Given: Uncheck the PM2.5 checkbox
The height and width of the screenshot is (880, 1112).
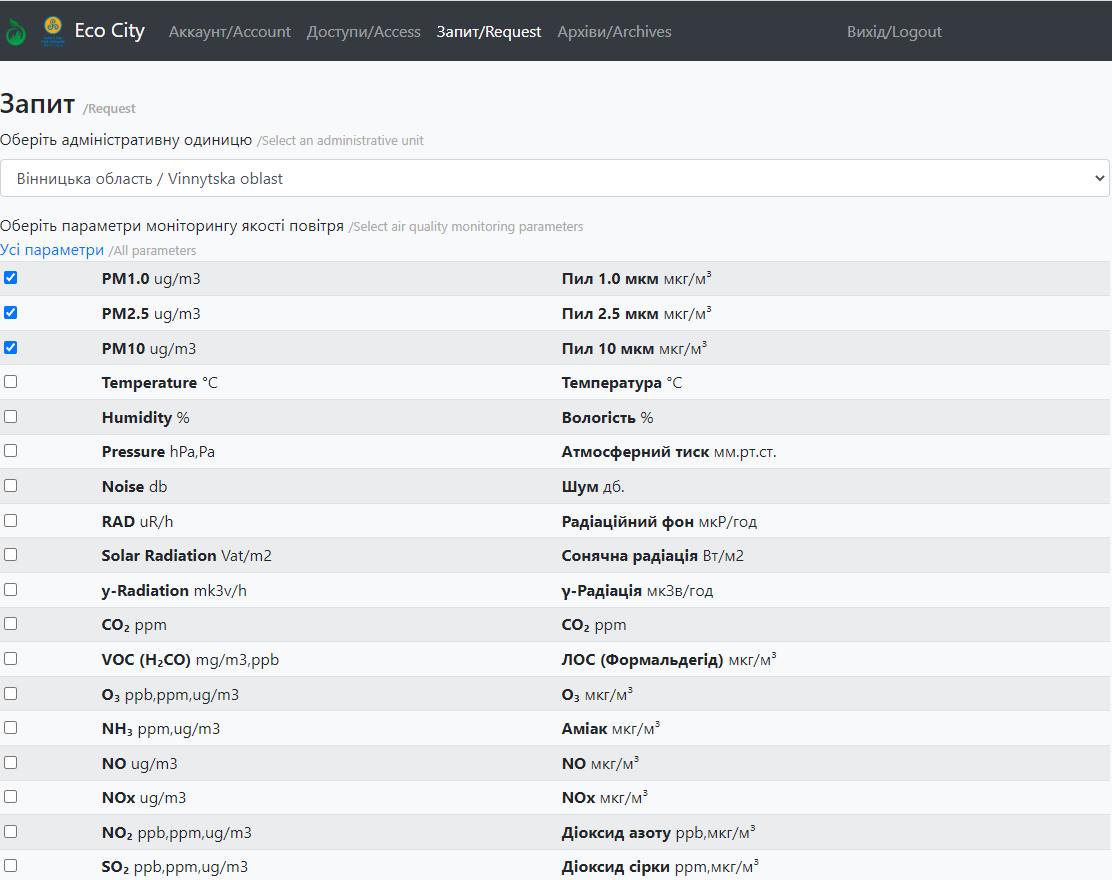Looking at the screenshot, I should (x=11, y=312).
